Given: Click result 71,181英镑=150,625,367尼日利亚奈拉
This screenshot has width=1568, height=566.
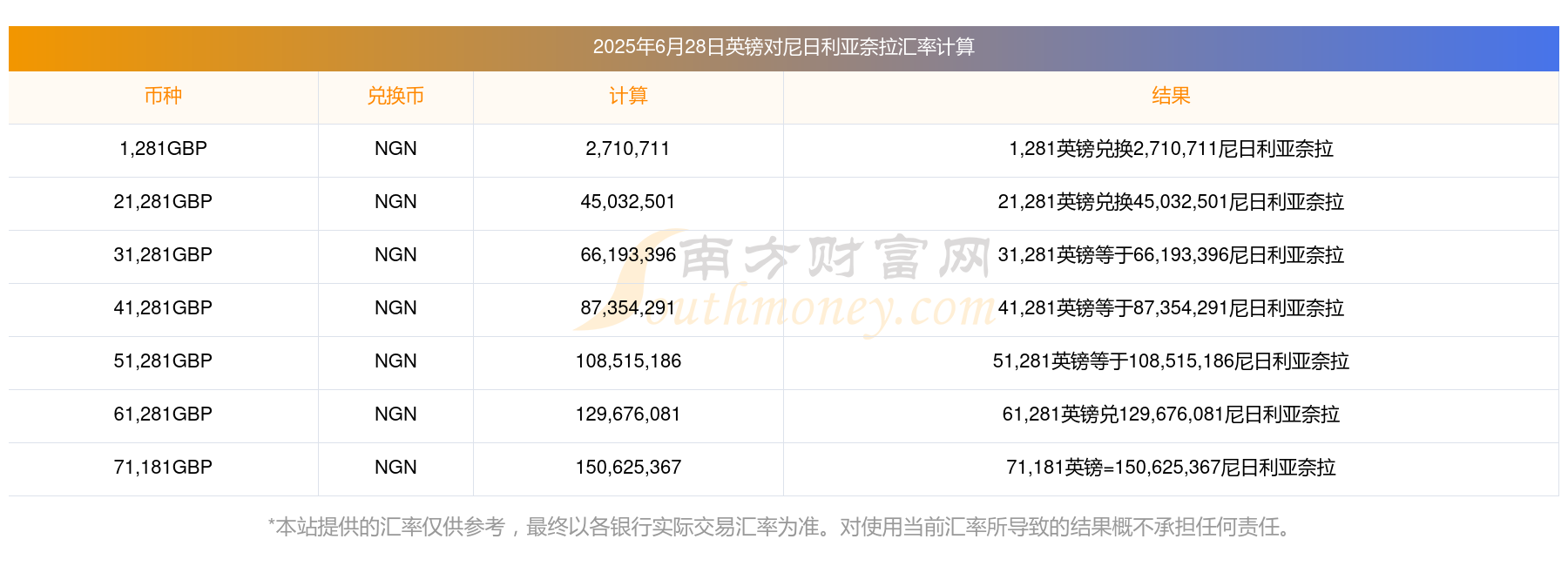Looking at the screenshot, I should click(x=1171, y=468).
